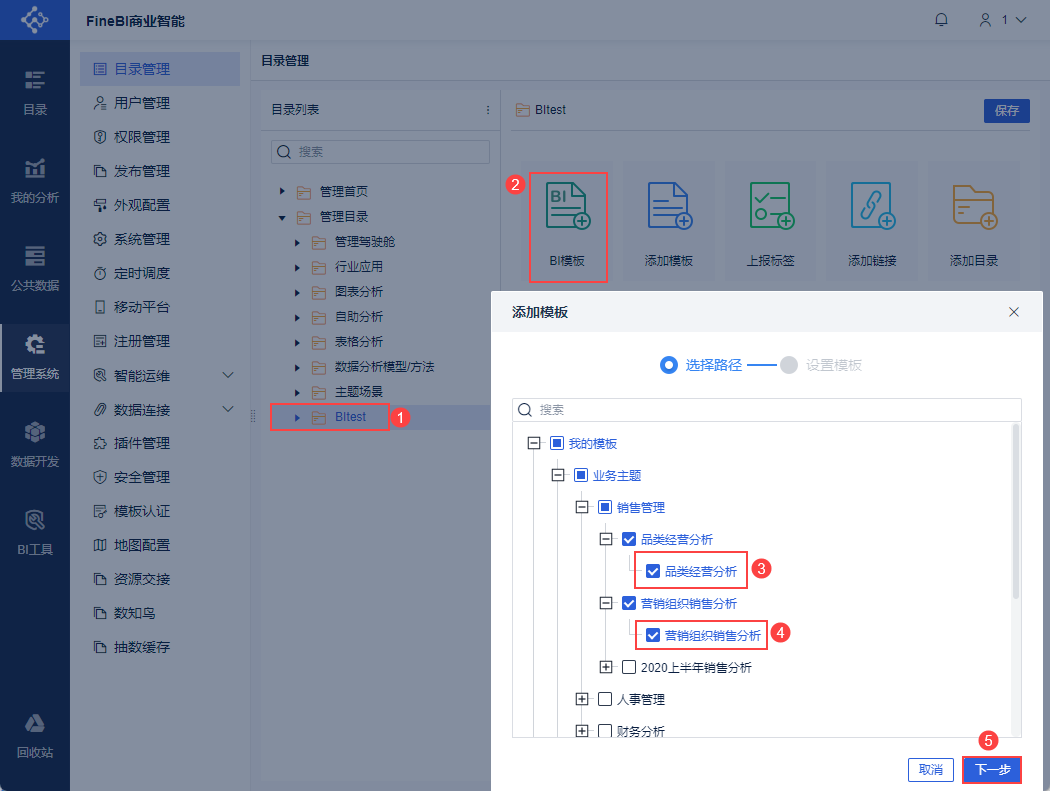Select 目录管理 menu item
Image resolution: width=1050 pixels, height=791 pixels.
160,69
